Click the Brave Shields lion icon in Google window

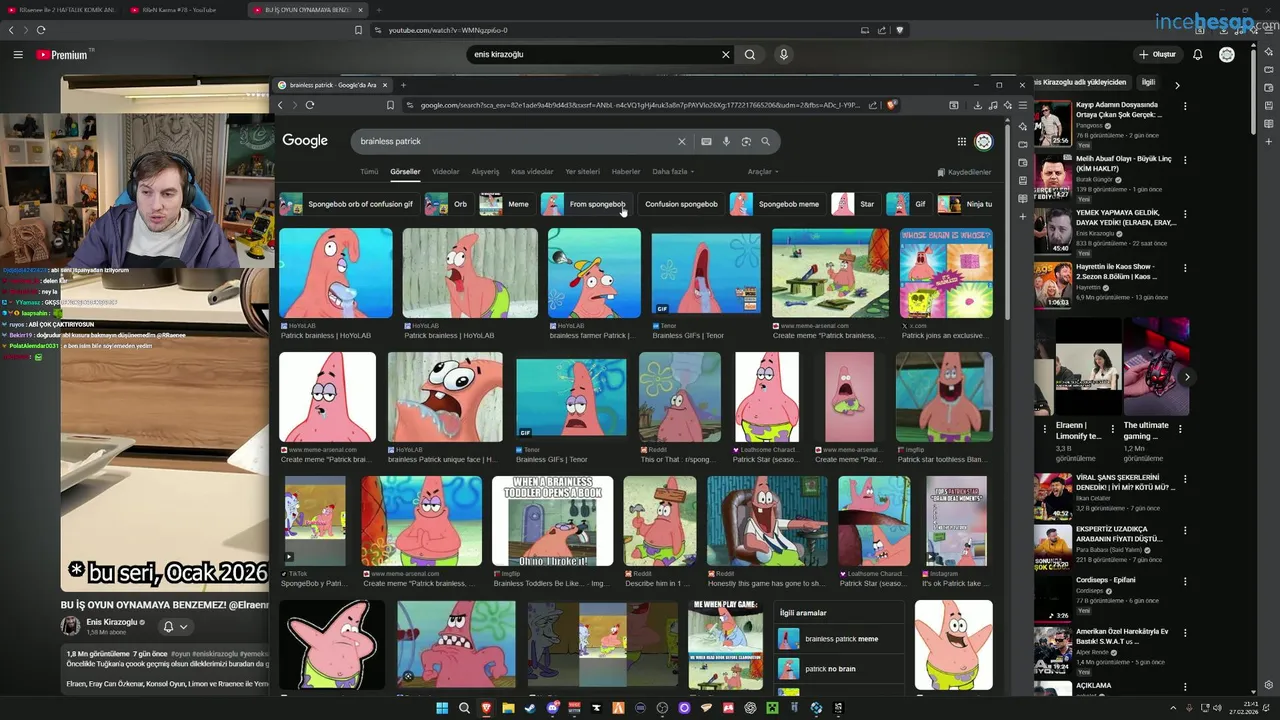891,105
